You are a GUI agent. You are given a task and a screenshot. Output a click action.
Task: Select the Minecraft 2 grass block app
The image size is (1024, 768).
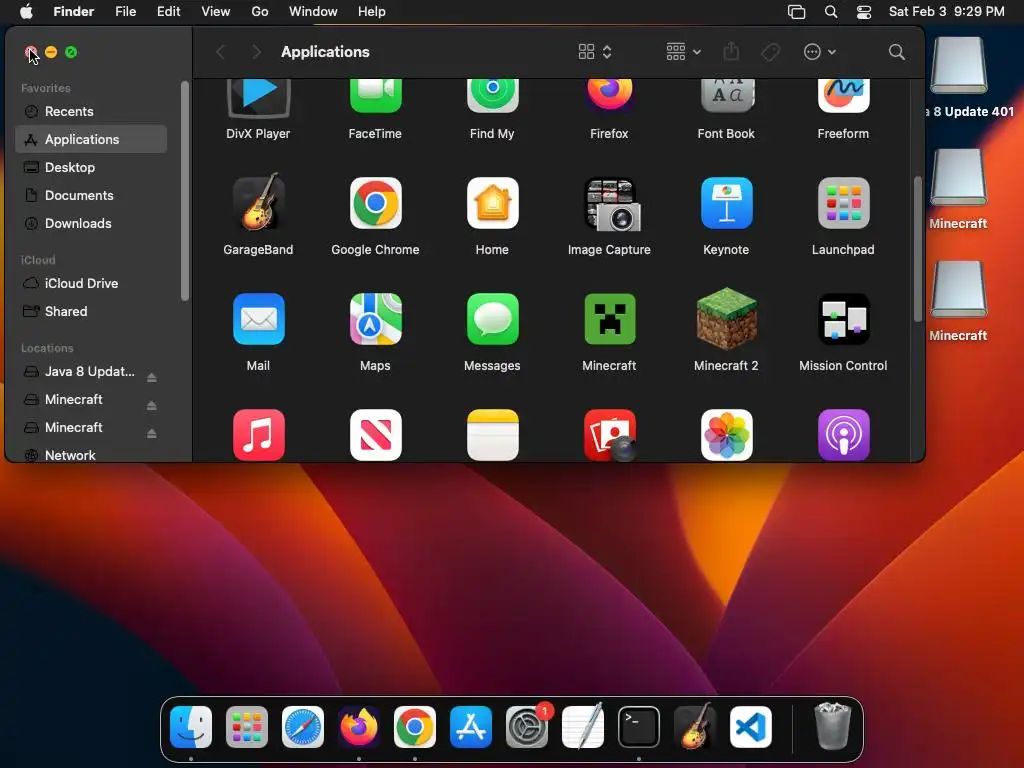(x=726, y=319)
